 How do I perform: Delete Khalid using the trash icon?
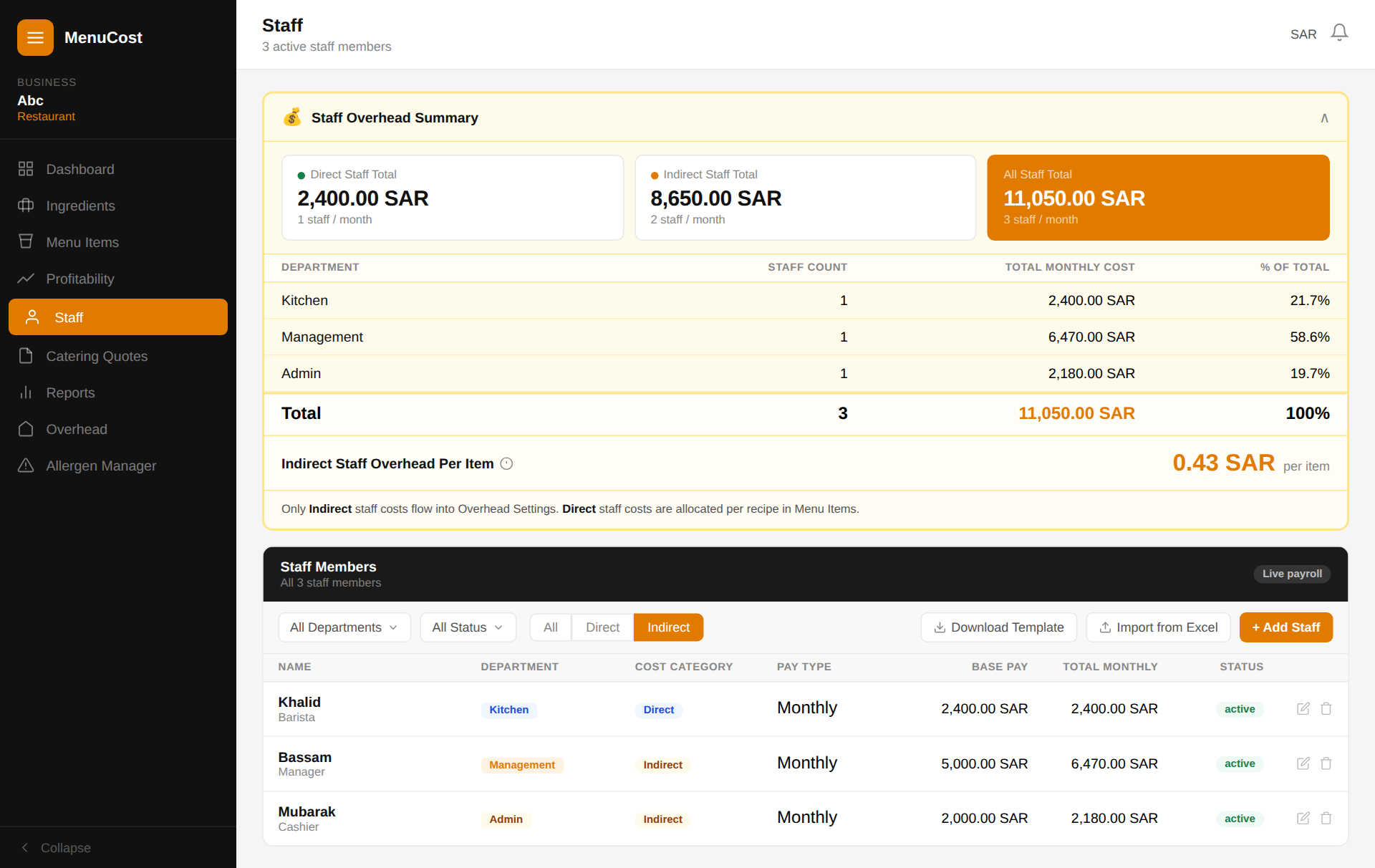[1326, 708]
